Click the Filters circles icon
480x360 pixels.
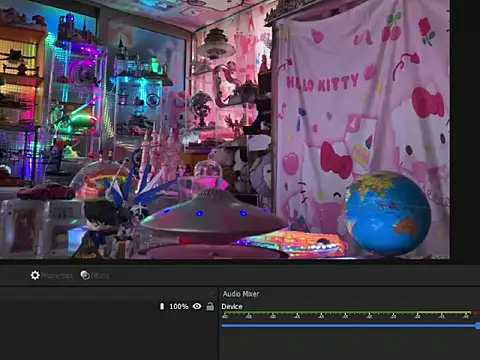click(85, 275)
